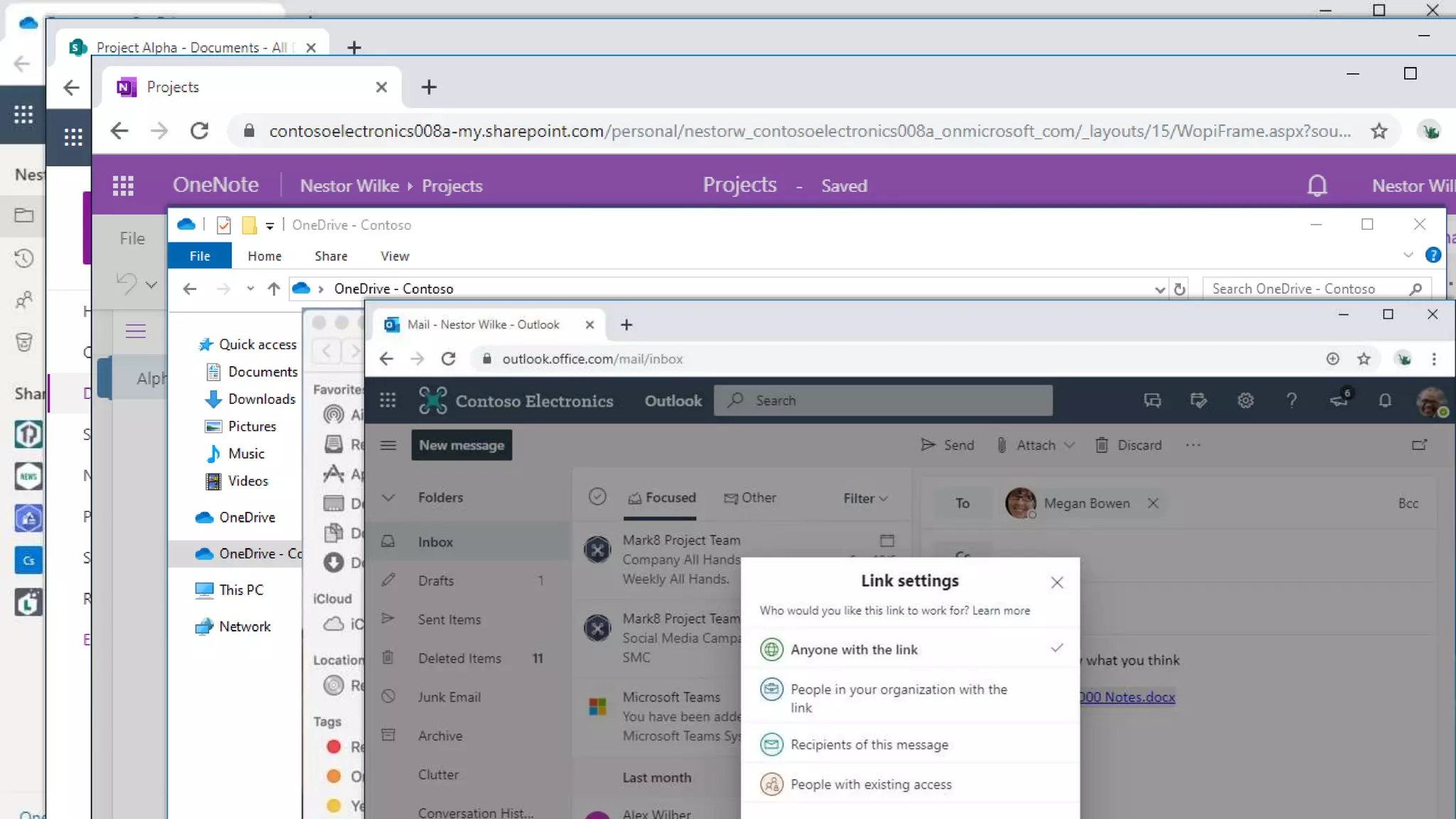Click the New message button
Image resolution: width=1456 pixels, height=819 pixels.
pos(461,445)
